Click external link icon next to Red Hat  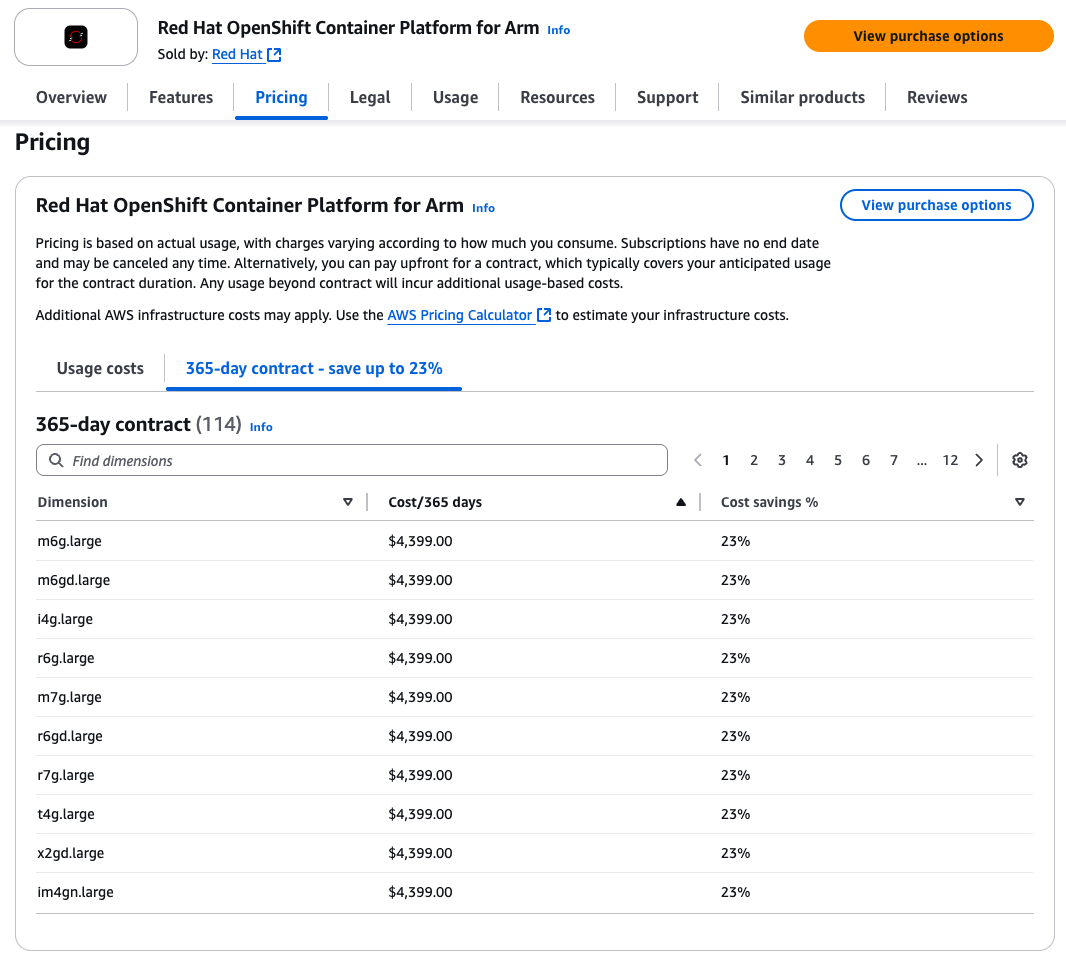coord(274,54)
